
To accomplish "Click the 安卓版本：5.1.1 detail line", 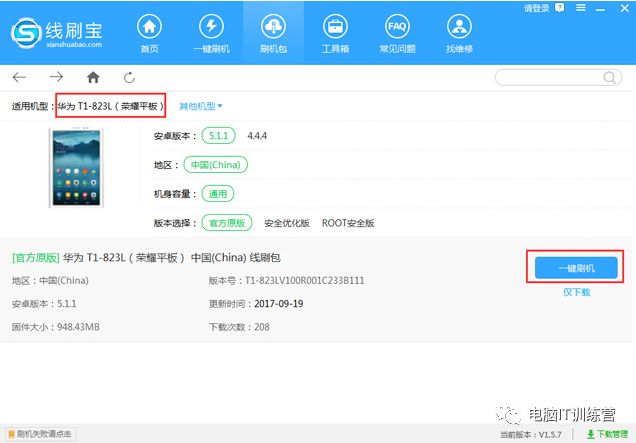I will click(x=44, y=304).
